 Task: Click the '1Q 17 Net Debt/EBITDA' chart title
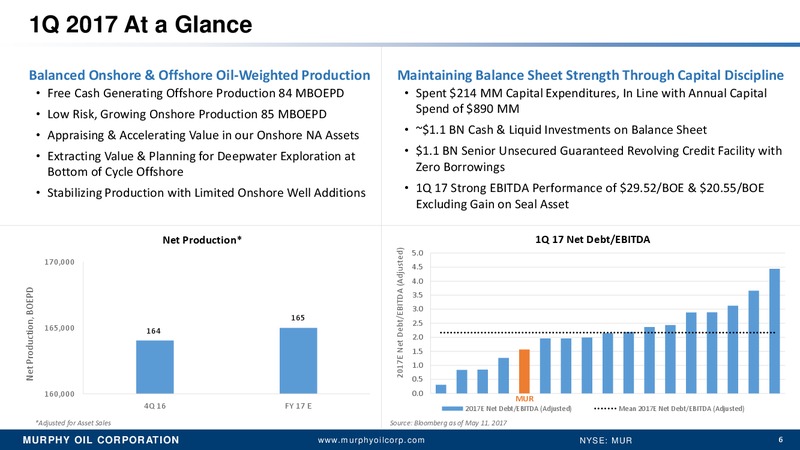point(592,239)
